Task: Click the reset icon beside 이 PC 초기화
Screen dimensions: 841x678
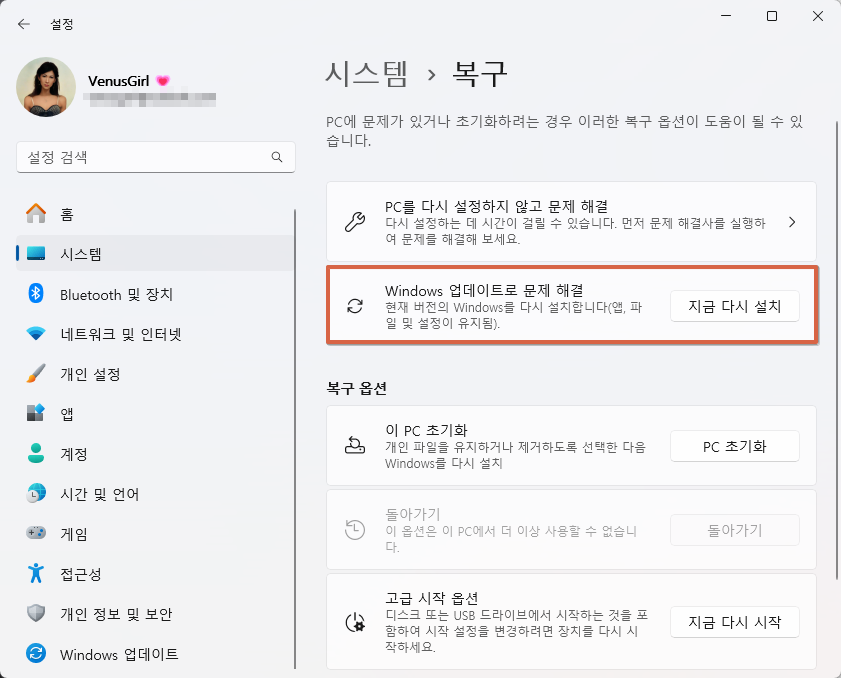Action: 355,445
